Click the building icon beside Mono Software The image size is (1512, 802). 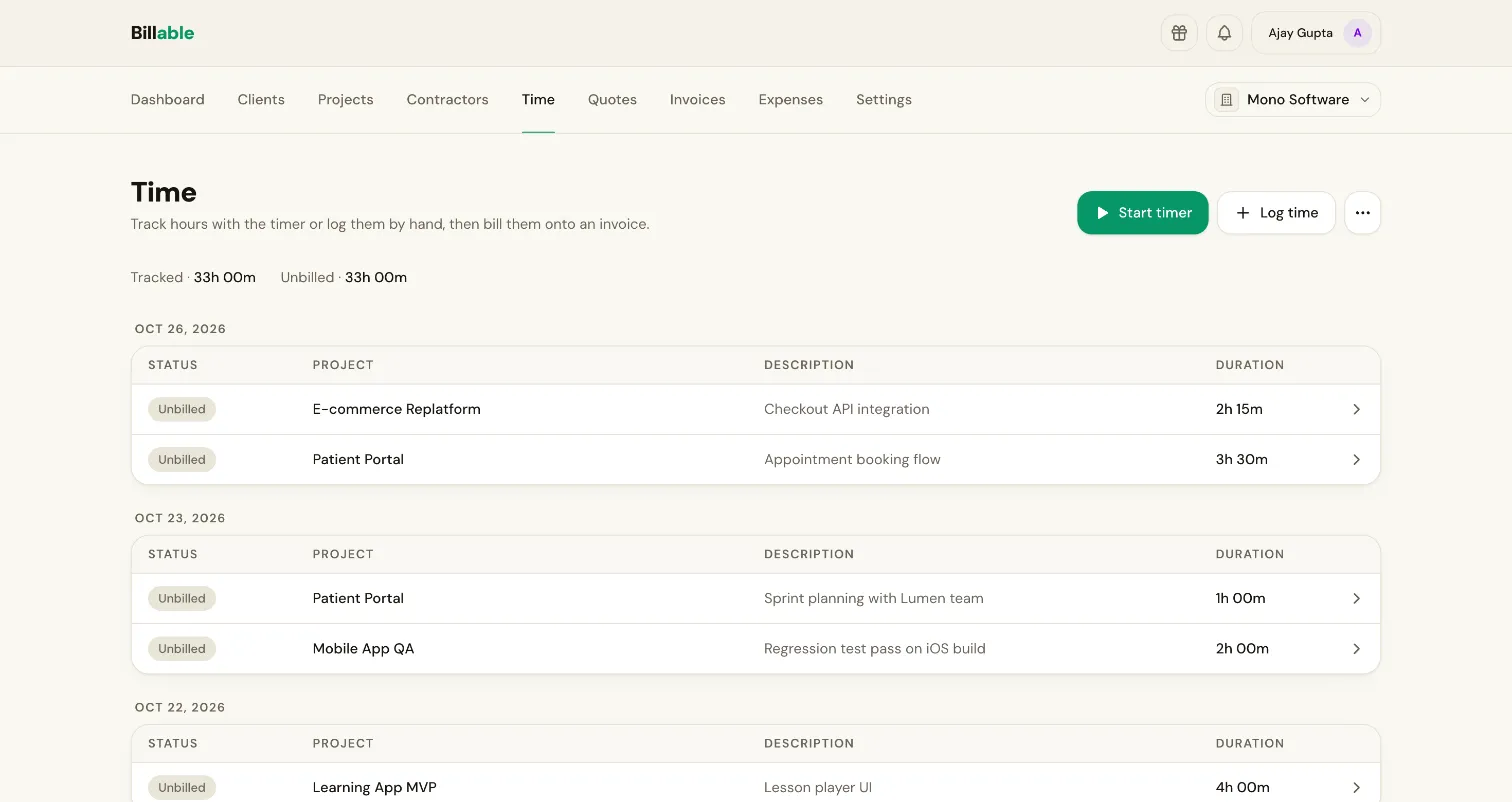point(1226,100)
